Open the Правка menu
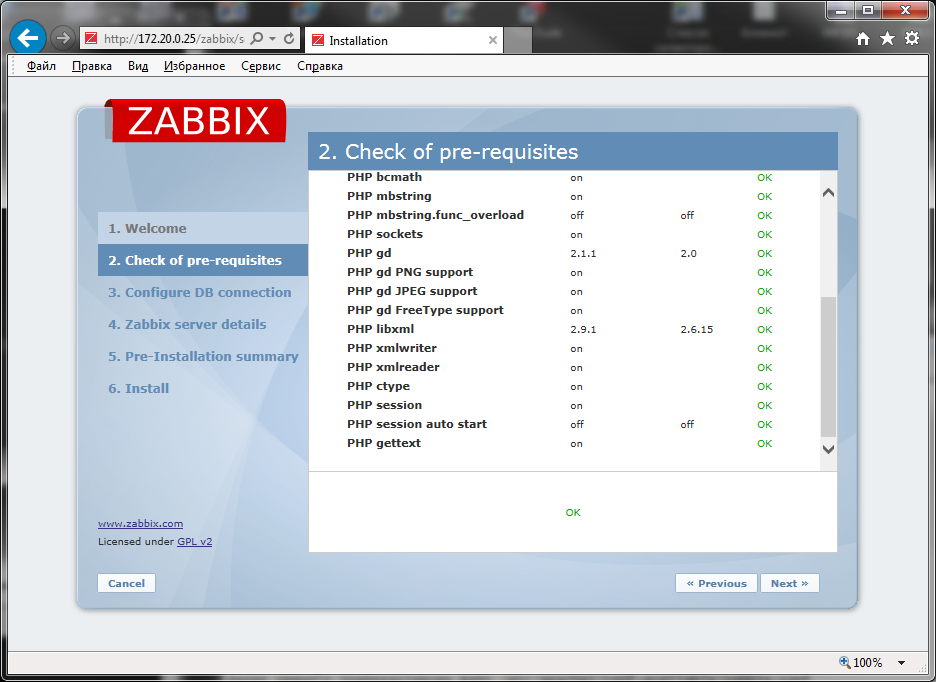This screenshot has width=936, height=682. point(92,66)
